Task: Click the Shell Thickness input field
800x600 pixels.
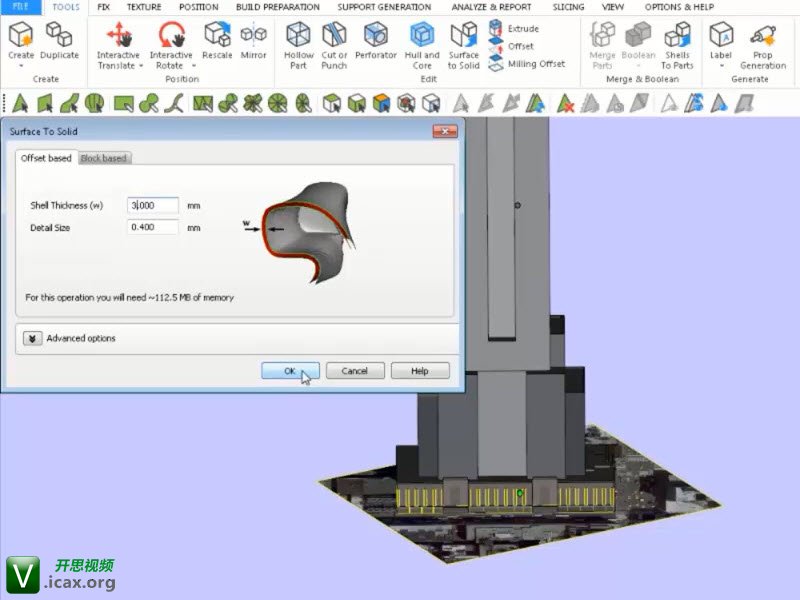Action: coord(153,205)
